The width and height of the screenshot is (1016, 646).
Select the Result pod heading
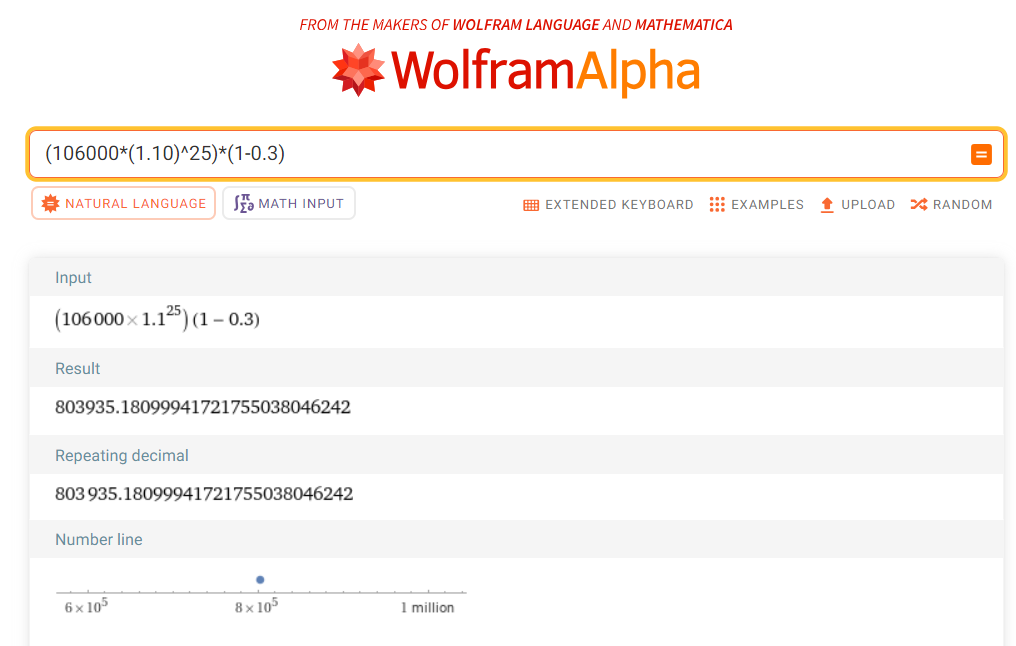coord(78,369)
